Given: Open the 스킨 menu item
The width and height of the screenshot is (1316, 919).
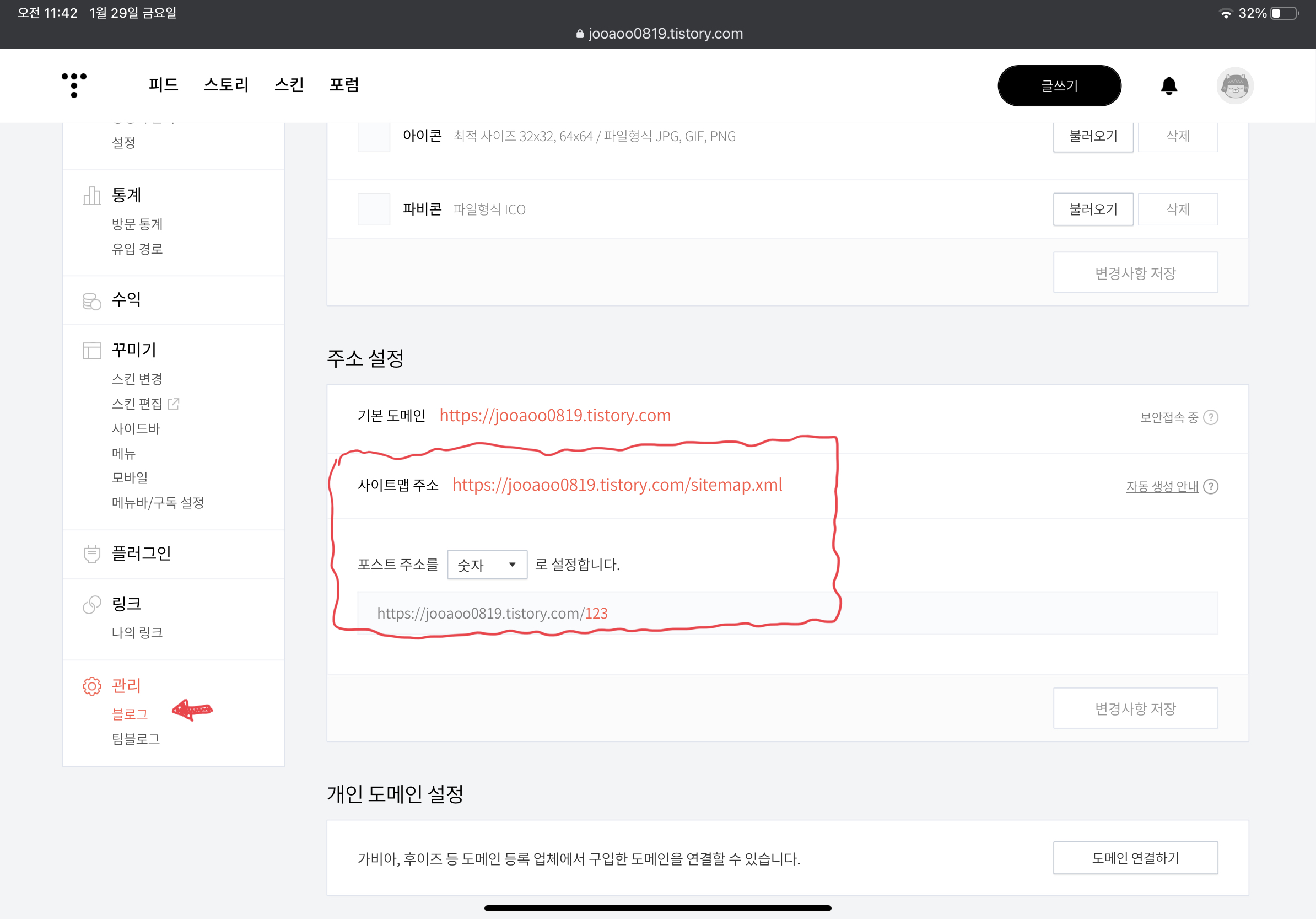Looking at the screenshot, I should [289, 85].
